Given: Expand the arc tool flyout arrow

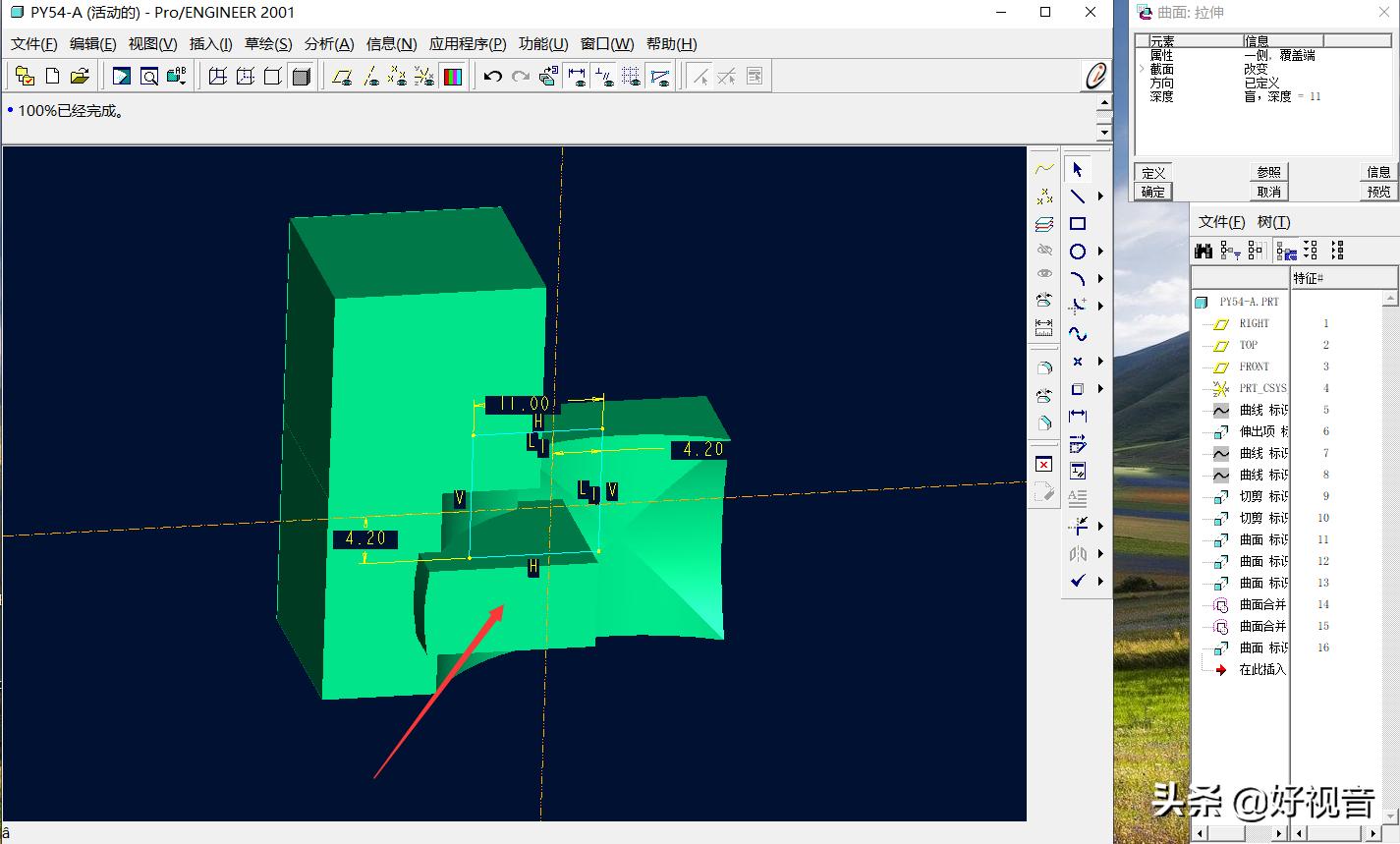Looking at the screenshot, I should 1100,279.
